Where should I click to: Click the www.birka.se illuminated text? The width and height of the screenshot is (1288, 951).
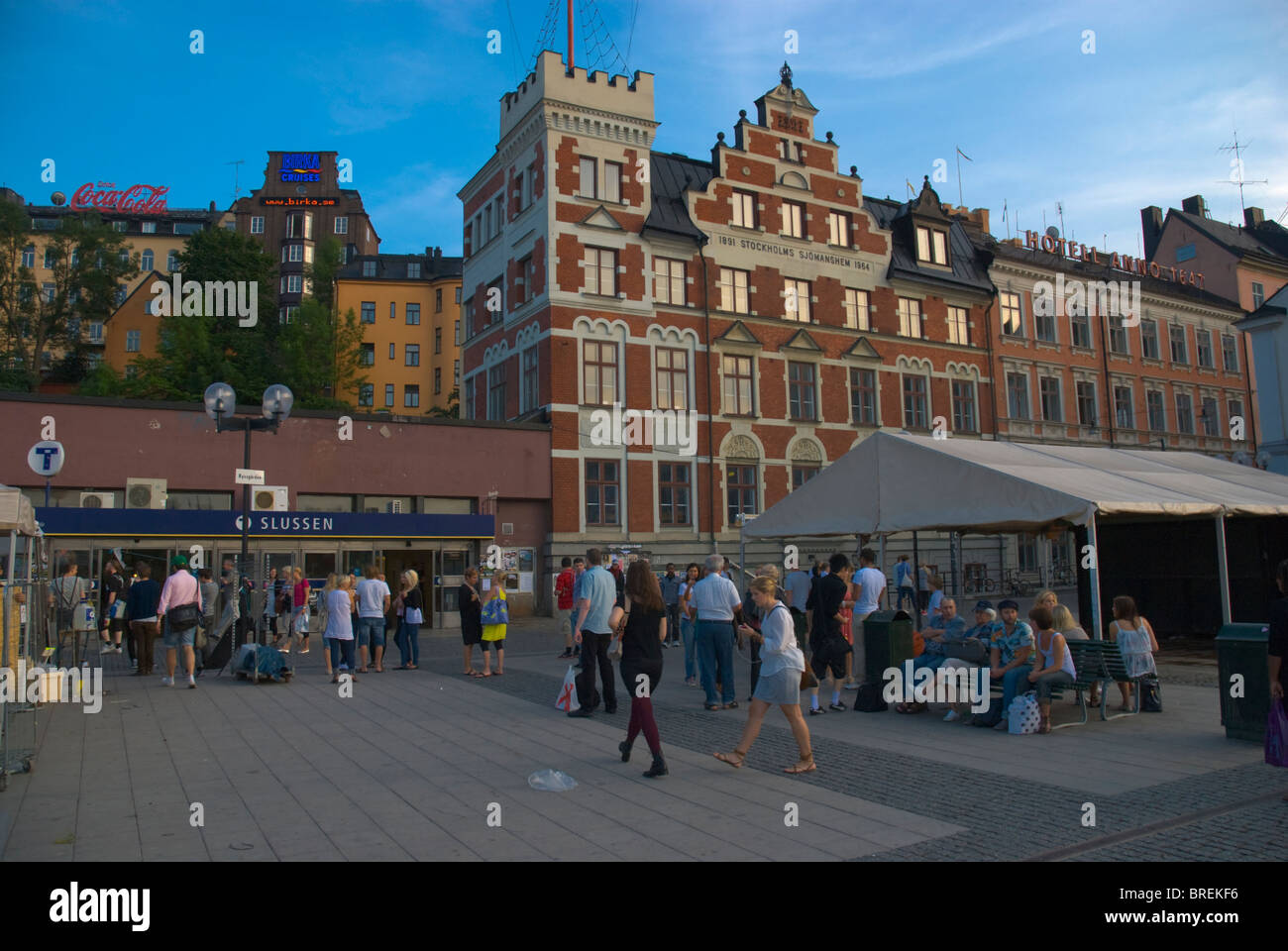coord(299,201)
